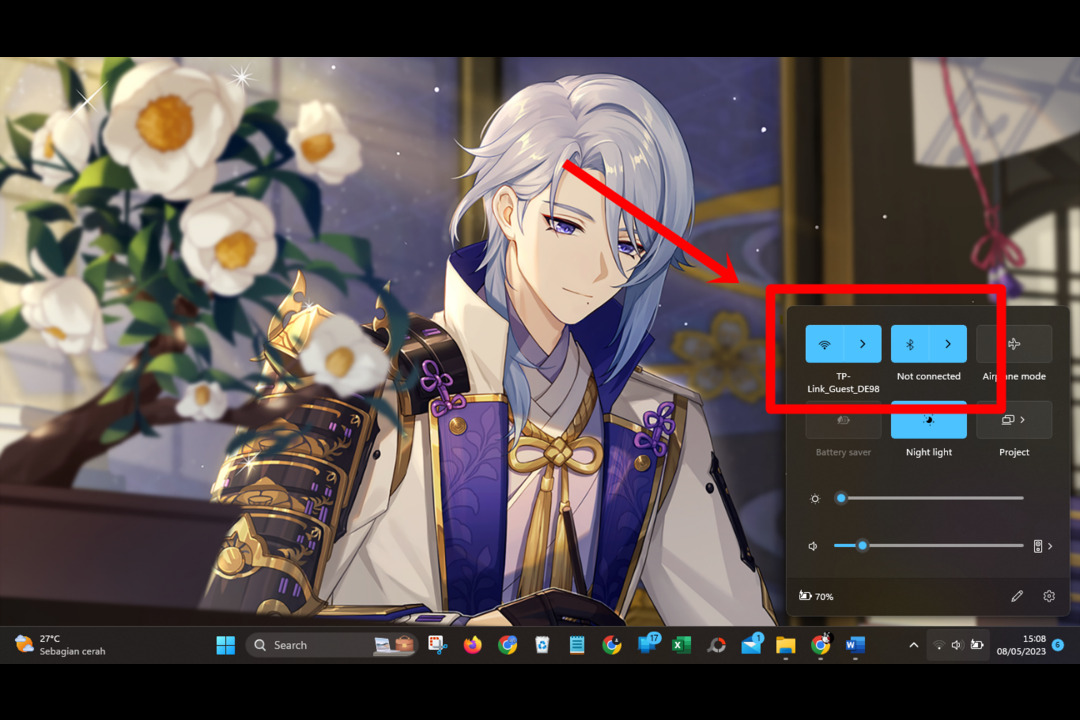Toggle the Battery saver tile
Screen dimensions: 1080x720
(x=843, y=420)
